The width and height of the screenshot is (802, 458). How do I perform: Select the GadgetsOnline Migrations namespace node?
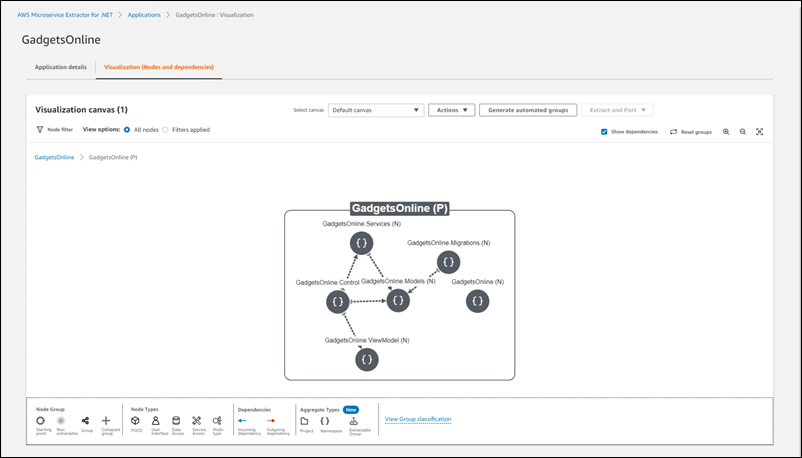[x=449, y=262]
